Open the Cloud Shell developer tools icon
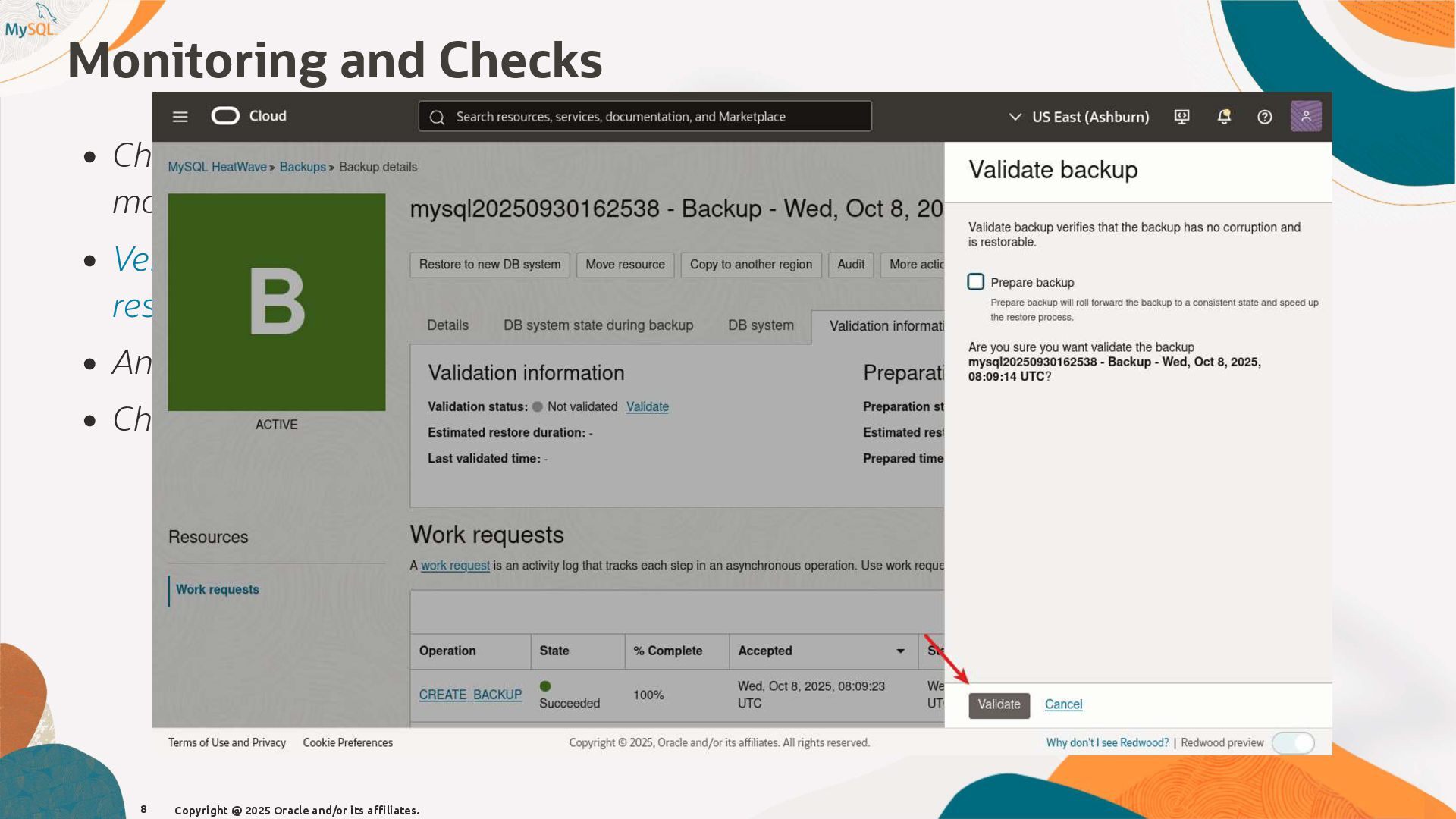Image resolution: width=1456 pixels, height=819 pixels. (x=1181, y=117)
